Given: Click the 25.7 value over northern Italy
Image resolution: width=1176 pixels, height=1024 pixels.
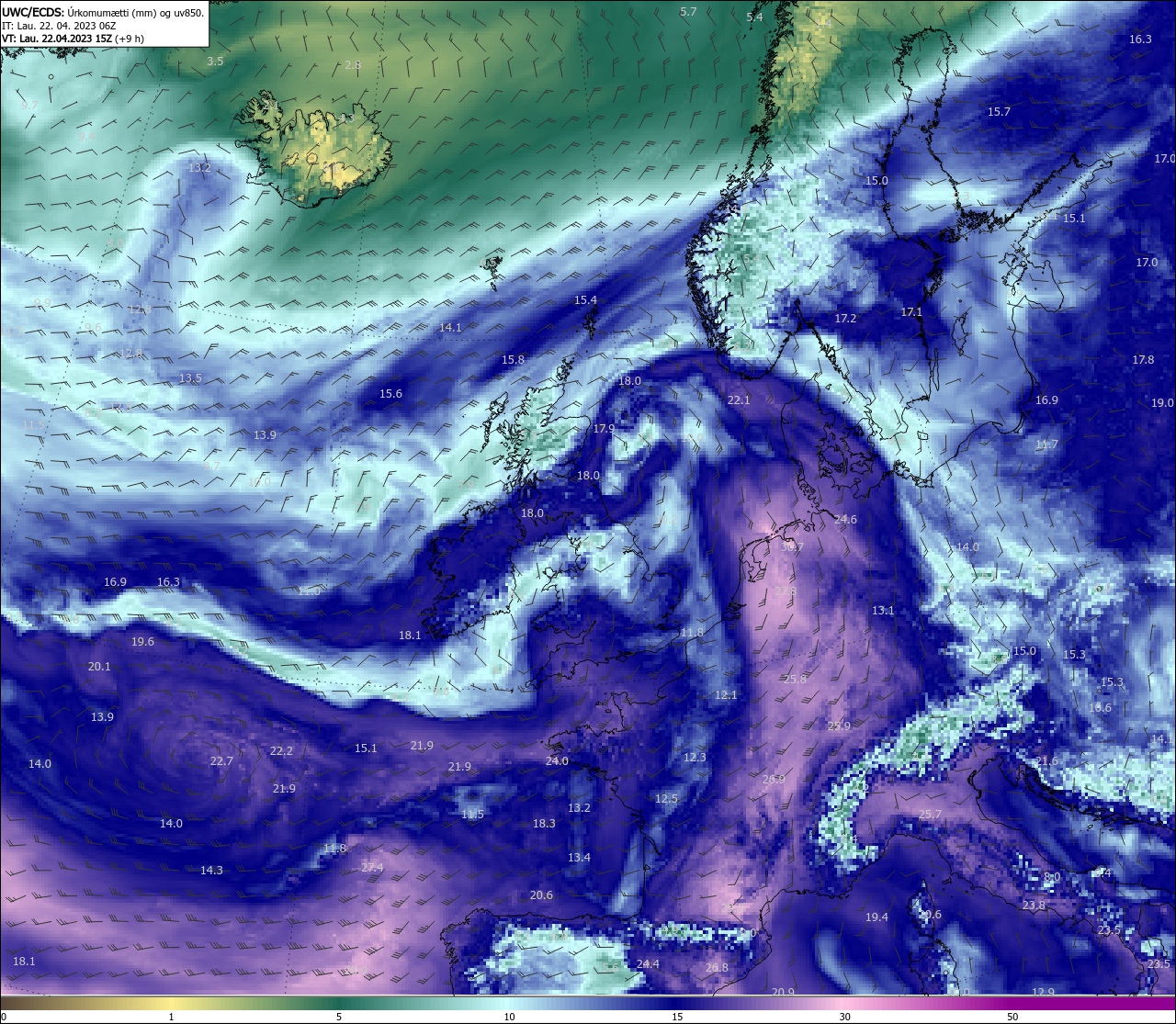Looking at the screenshot, I should pos(930,814).
